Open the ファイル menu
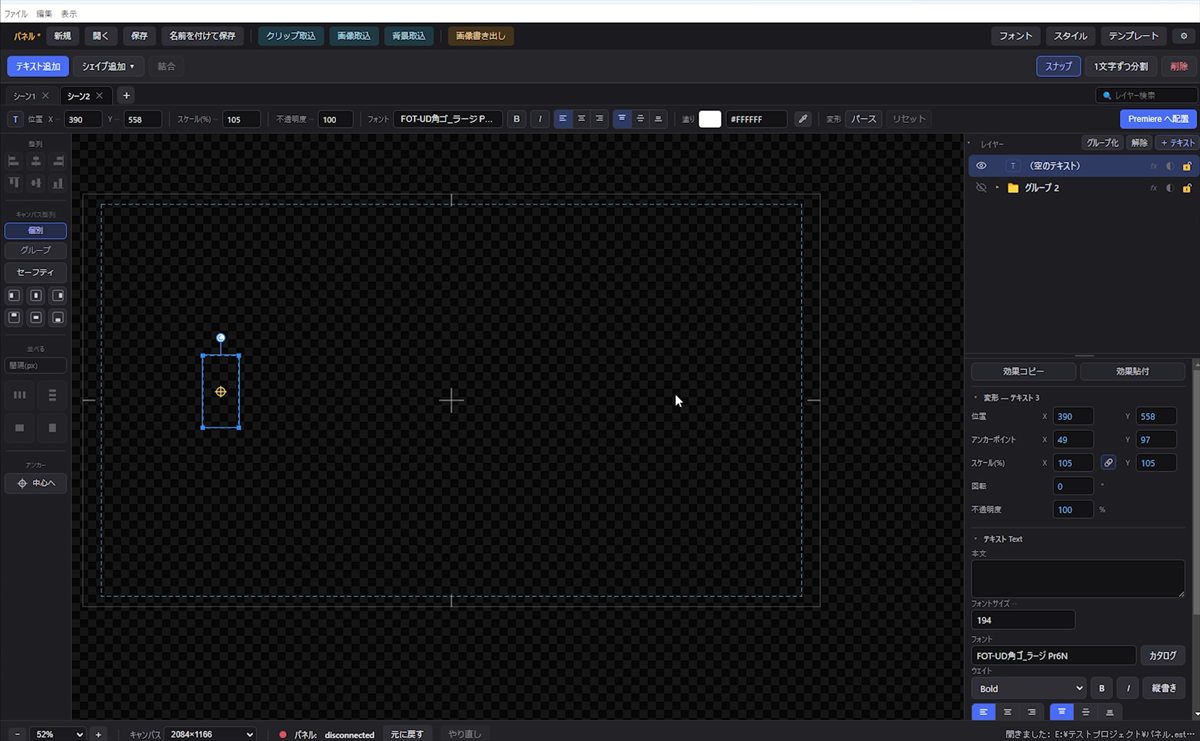The height and width of the screenshot is (741, 1200). (16, 14)
